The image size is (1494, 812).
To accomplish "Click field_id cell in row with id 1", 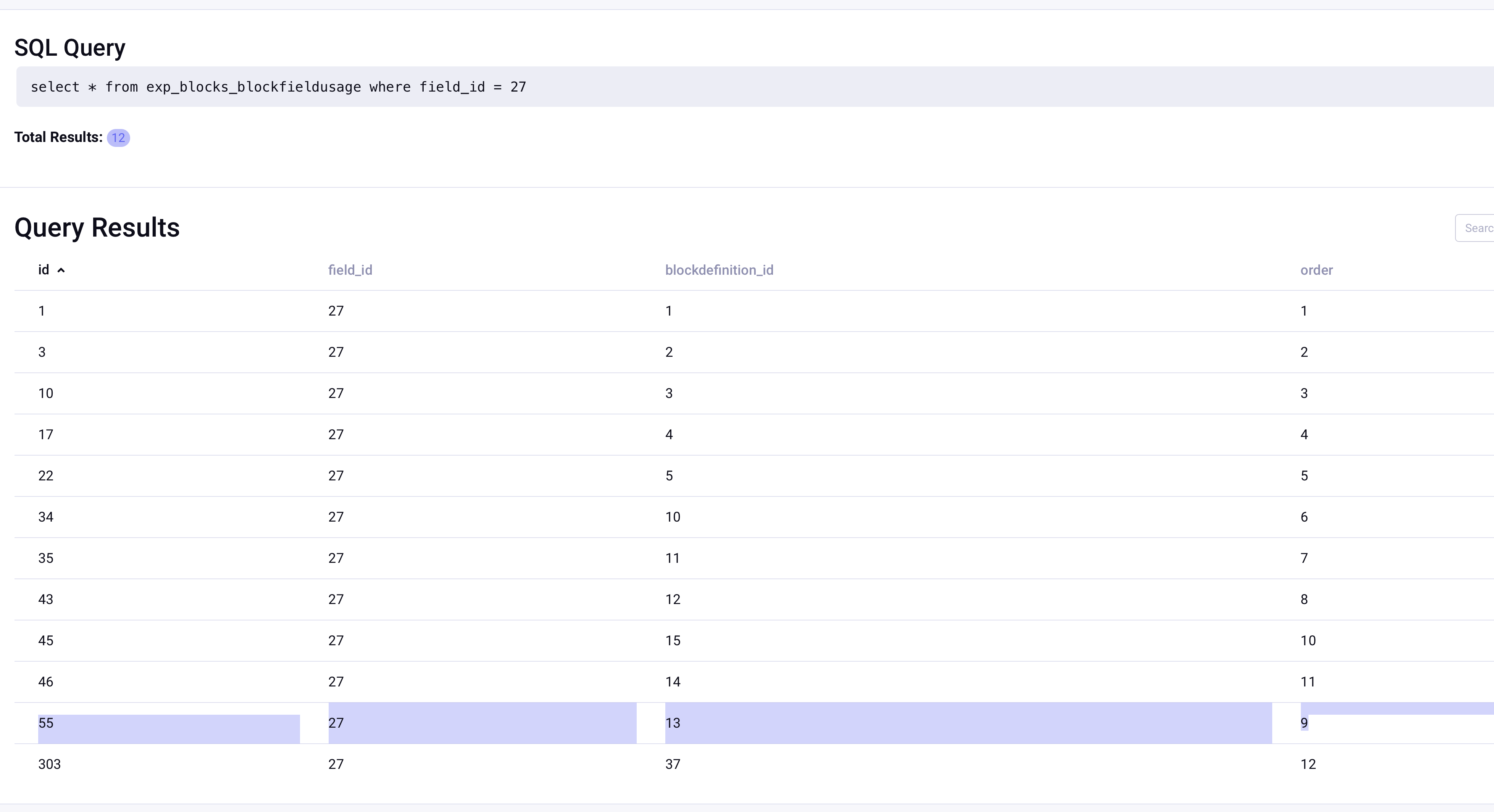I will coord(336,311).
